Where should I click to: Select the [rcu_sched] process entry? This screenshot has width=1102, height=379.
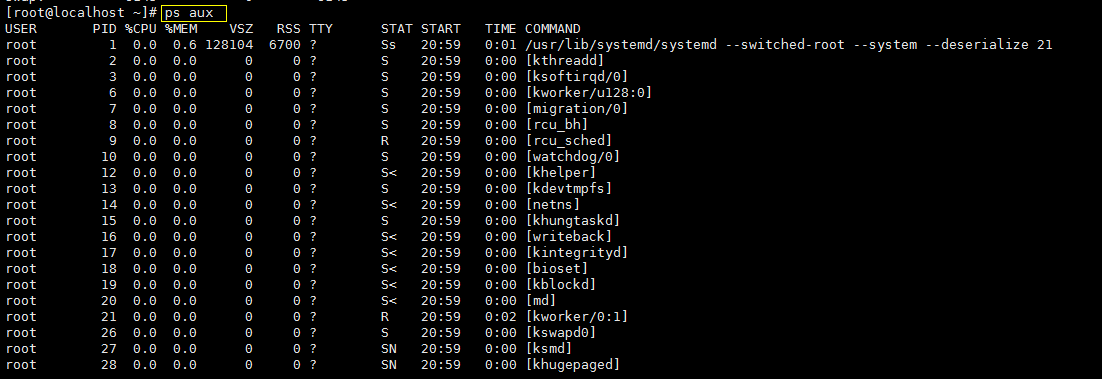pyautogui.click(x=569, y=141)
